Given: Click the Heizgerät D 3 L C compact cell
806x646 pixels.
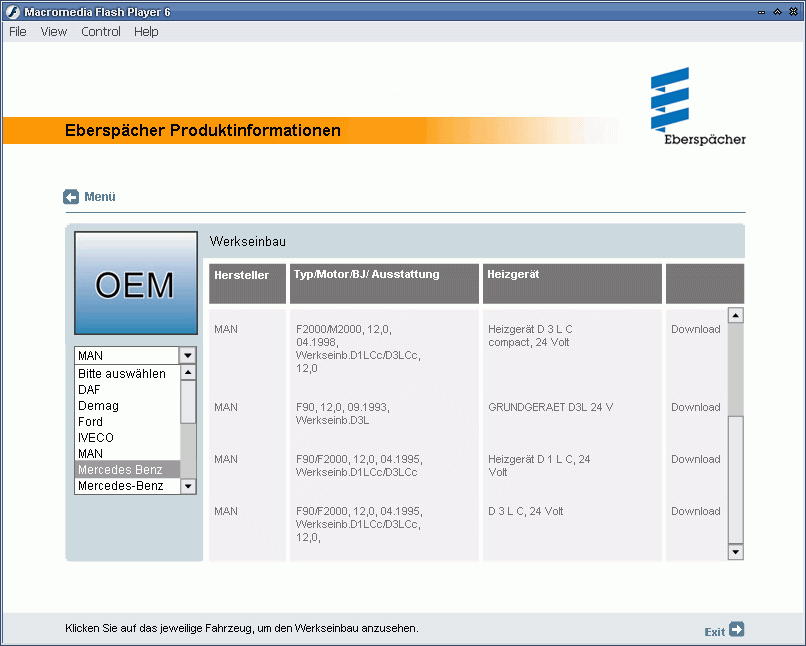Looking at the screenshot, I should pyautogui.click(x=530, y=336).
